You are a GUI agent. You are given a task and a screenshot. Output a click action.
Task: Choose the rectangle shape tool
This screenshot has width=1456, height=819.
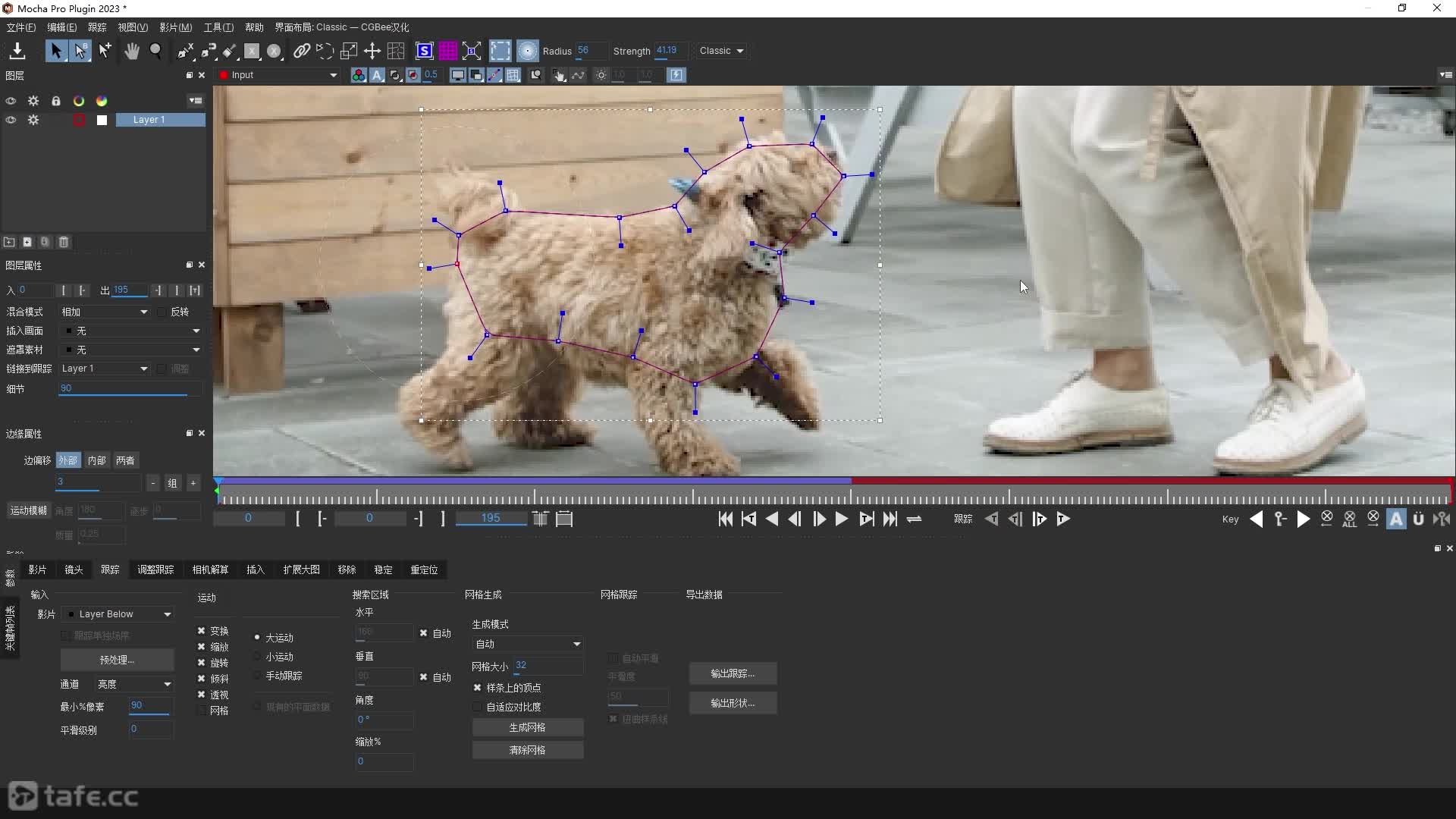point(252,51)
